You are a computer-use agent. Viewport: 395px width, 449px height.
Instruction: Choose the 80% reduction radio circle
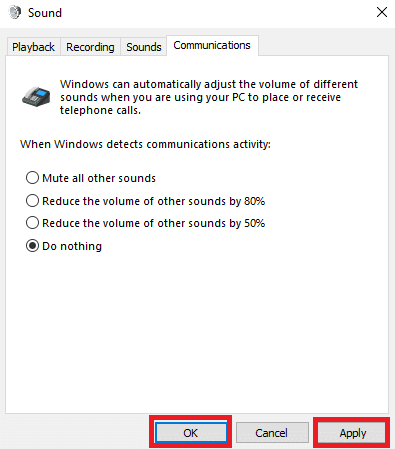click(32, 201)
